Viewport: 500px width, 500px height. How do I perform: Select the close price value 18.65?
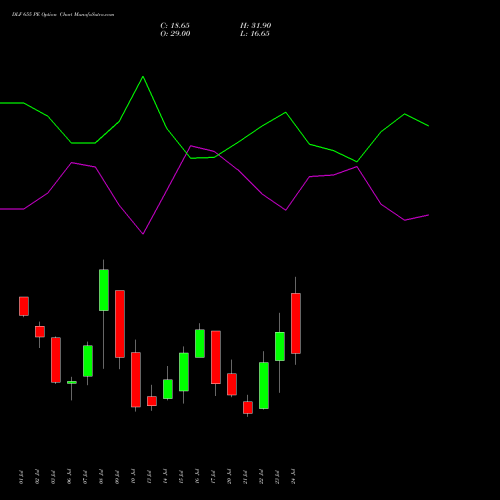click(180, 26)
